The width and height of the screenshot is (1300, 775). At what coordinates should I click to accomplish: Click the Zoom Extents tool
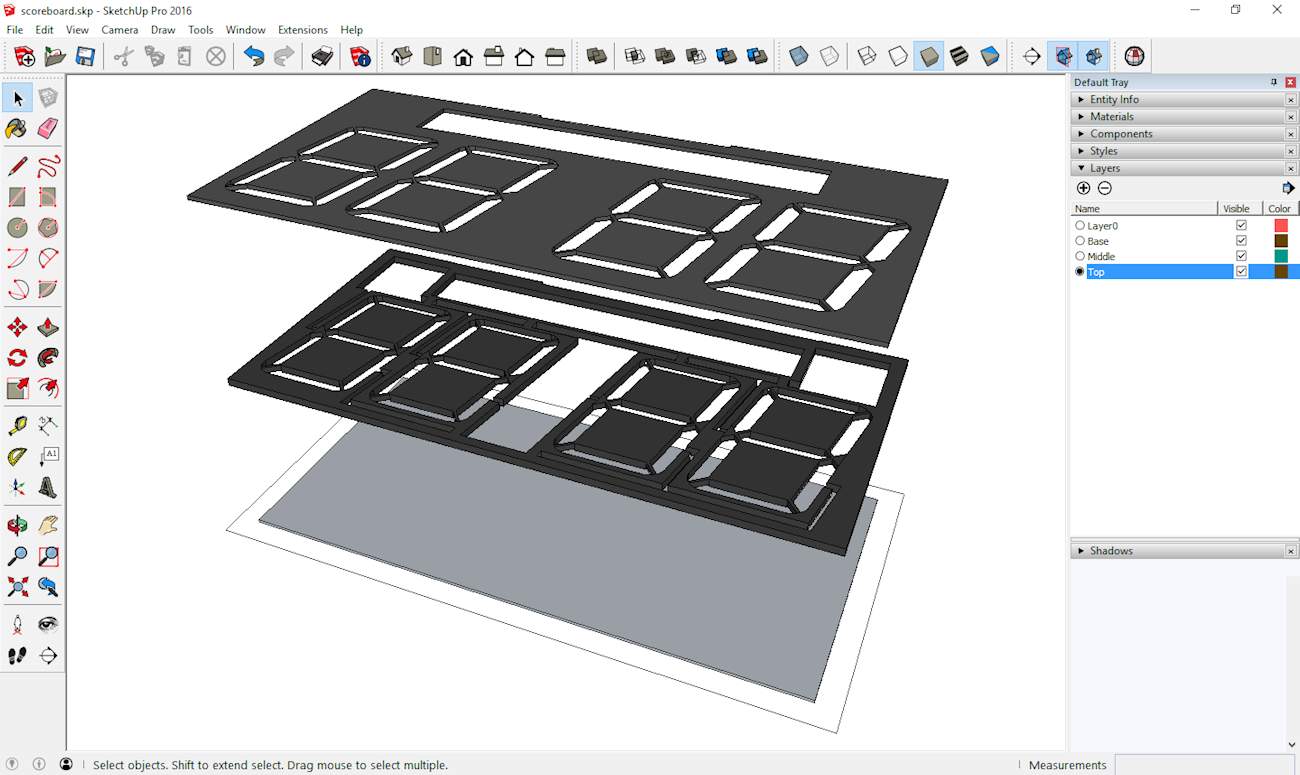coord(17,587)
